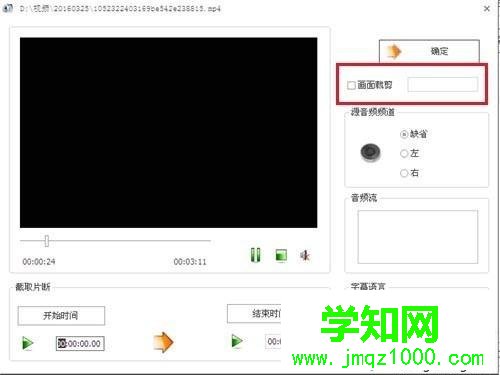Click the black video preview area

pyautogui.click(x=168, y=133)
